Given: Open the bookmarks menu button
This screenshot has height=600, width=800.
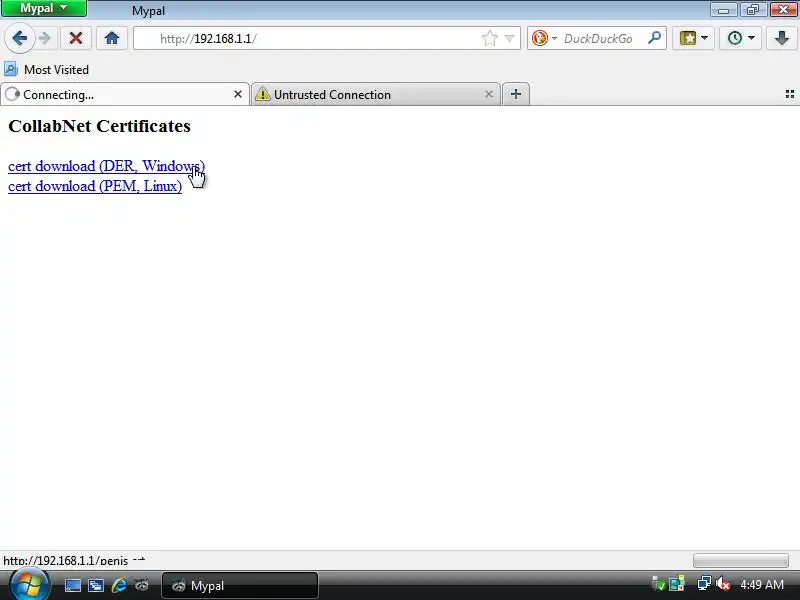Looking at the screenshot, I should coord(687,38).
